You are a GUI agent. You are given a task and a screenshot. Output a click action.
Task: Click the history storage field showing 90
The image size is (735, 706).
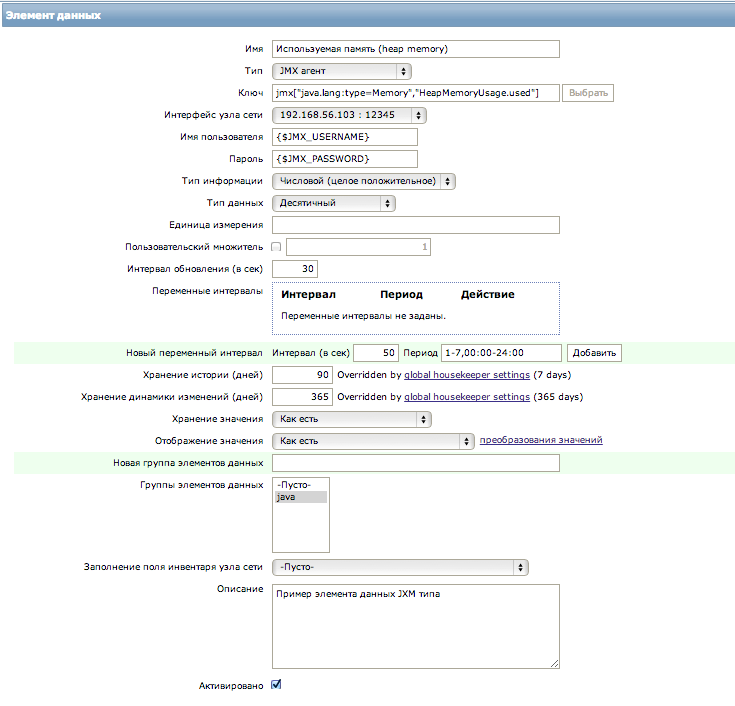pyautogui.click(x=302, y=375)
